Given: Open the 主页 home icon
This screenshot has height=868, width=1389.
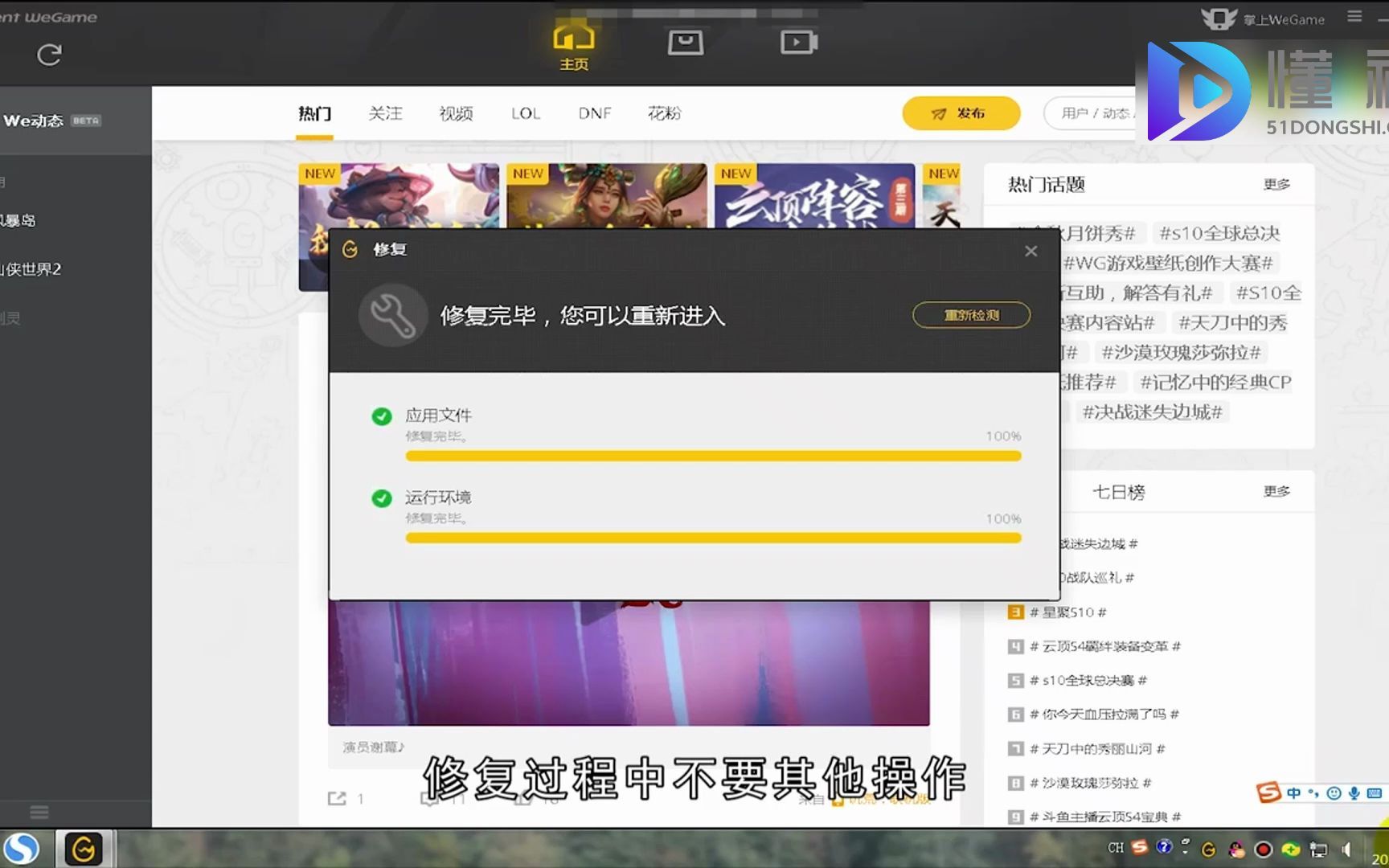Looking at the screenshot, I should [574, 47].
